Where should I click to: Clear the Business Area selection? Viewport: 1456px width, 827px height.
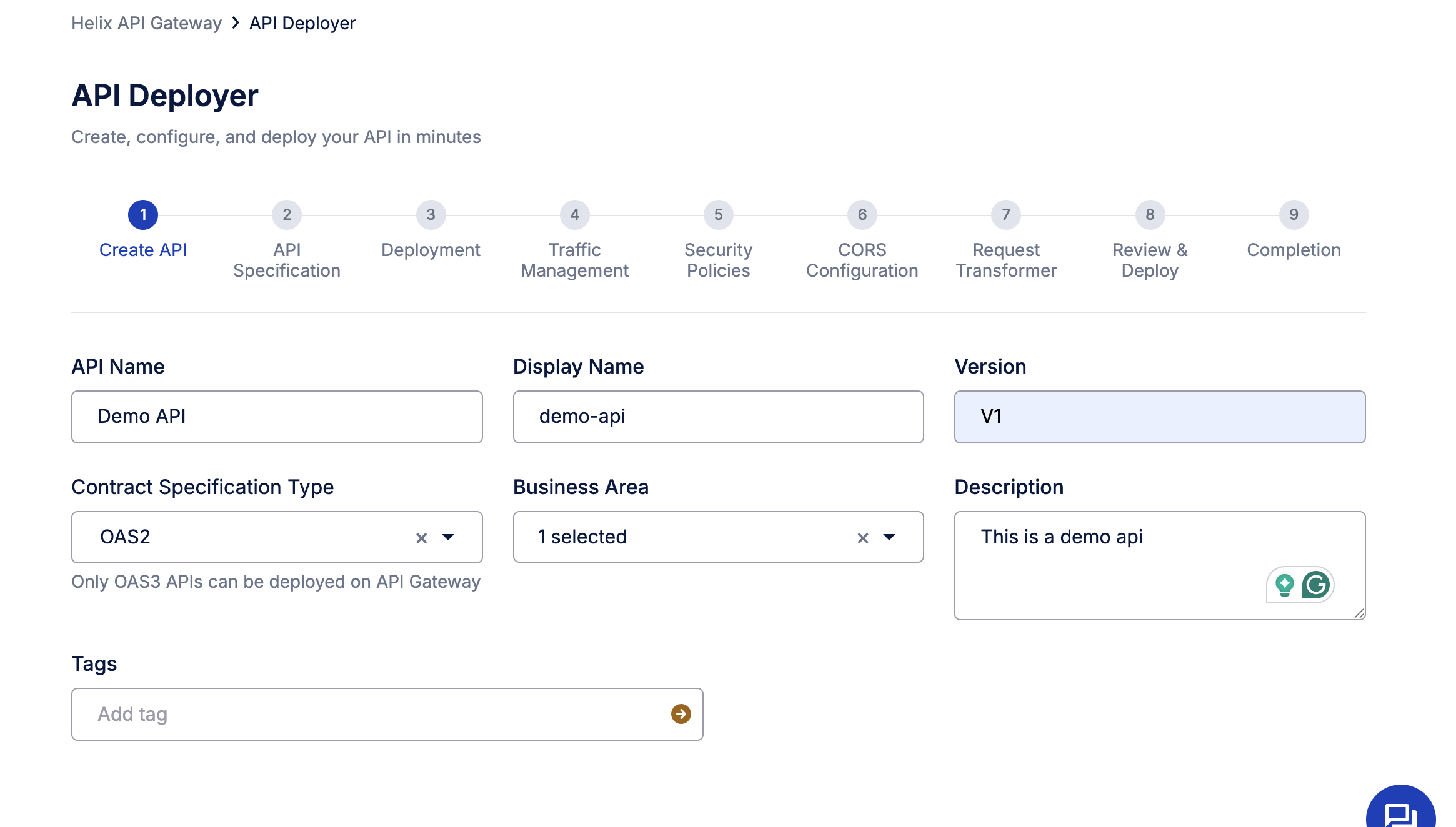pyautogui.click(x=862, y=537)
